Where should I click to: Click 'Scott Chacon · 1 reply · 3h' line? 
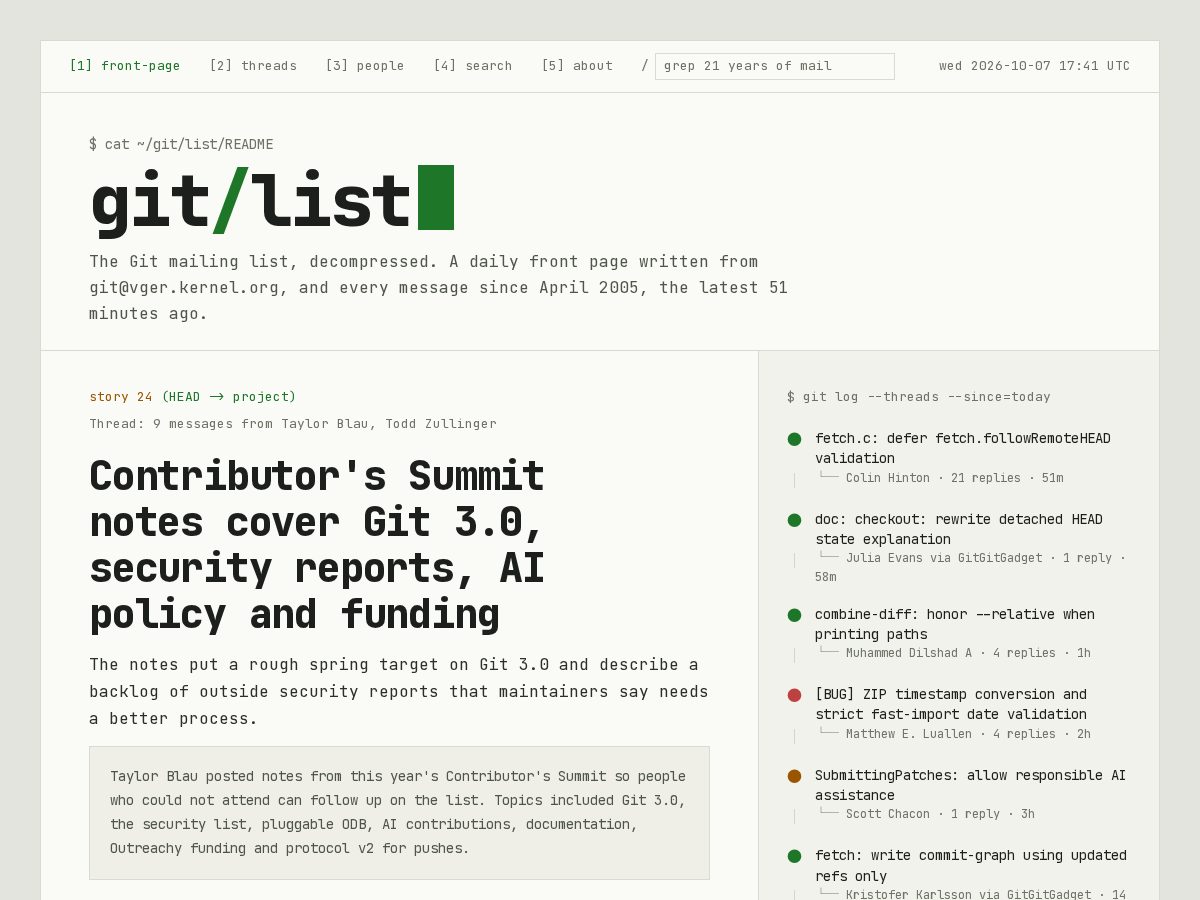(x=940, y=814)
